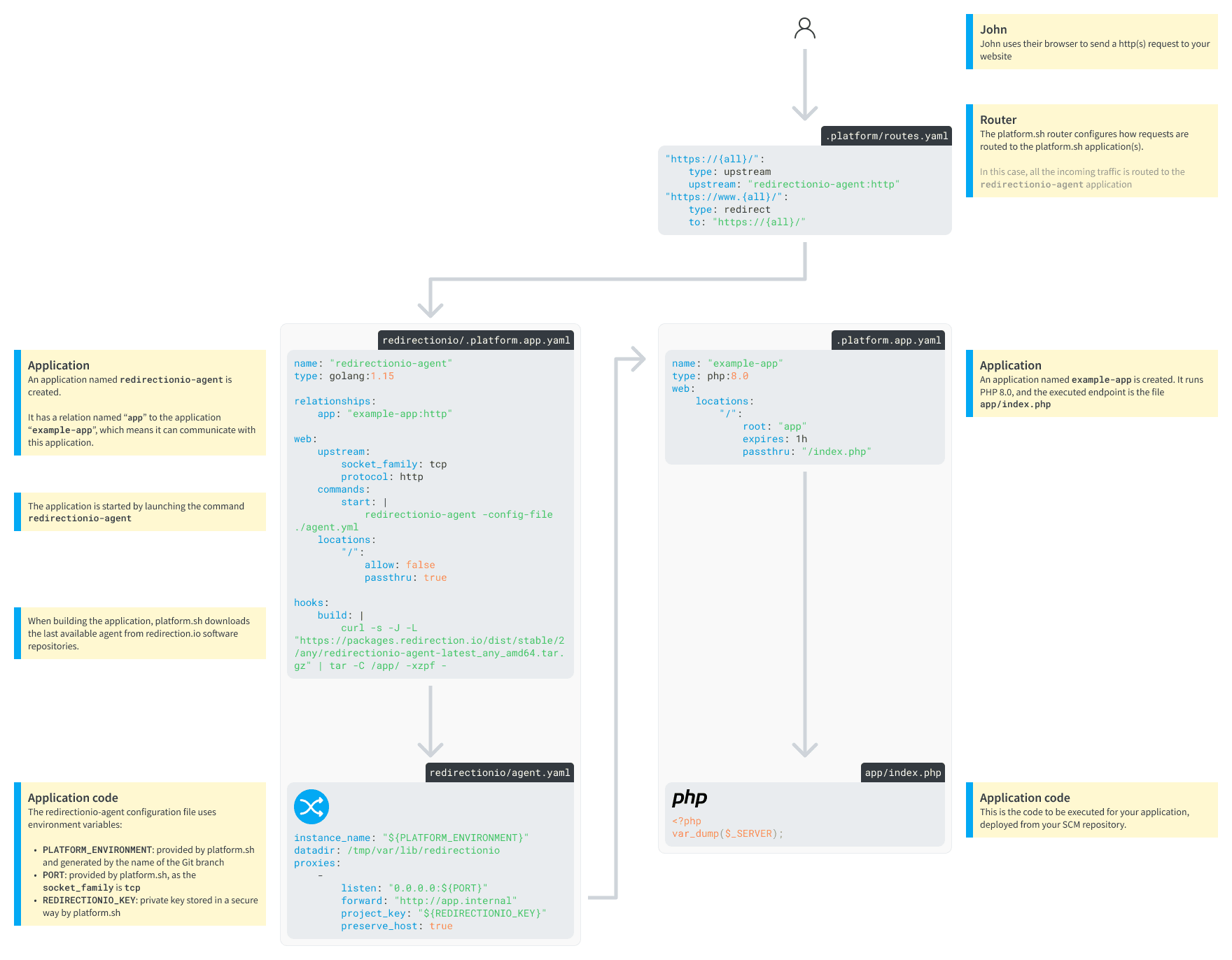This screenshot has height=960, width=1232.
Task: Click the hooks: key
Action: point(311,602)
